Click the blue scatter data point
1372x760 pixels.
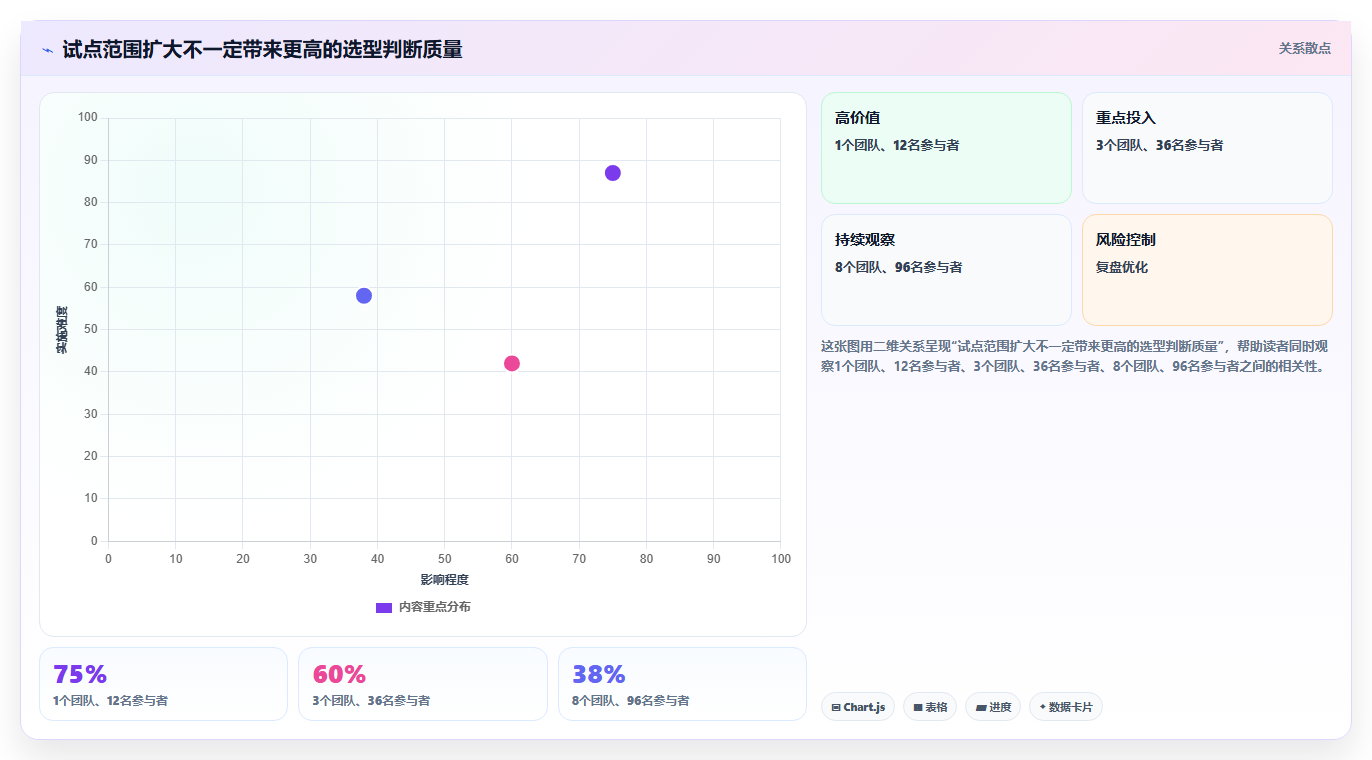click(x=364, y=296)
